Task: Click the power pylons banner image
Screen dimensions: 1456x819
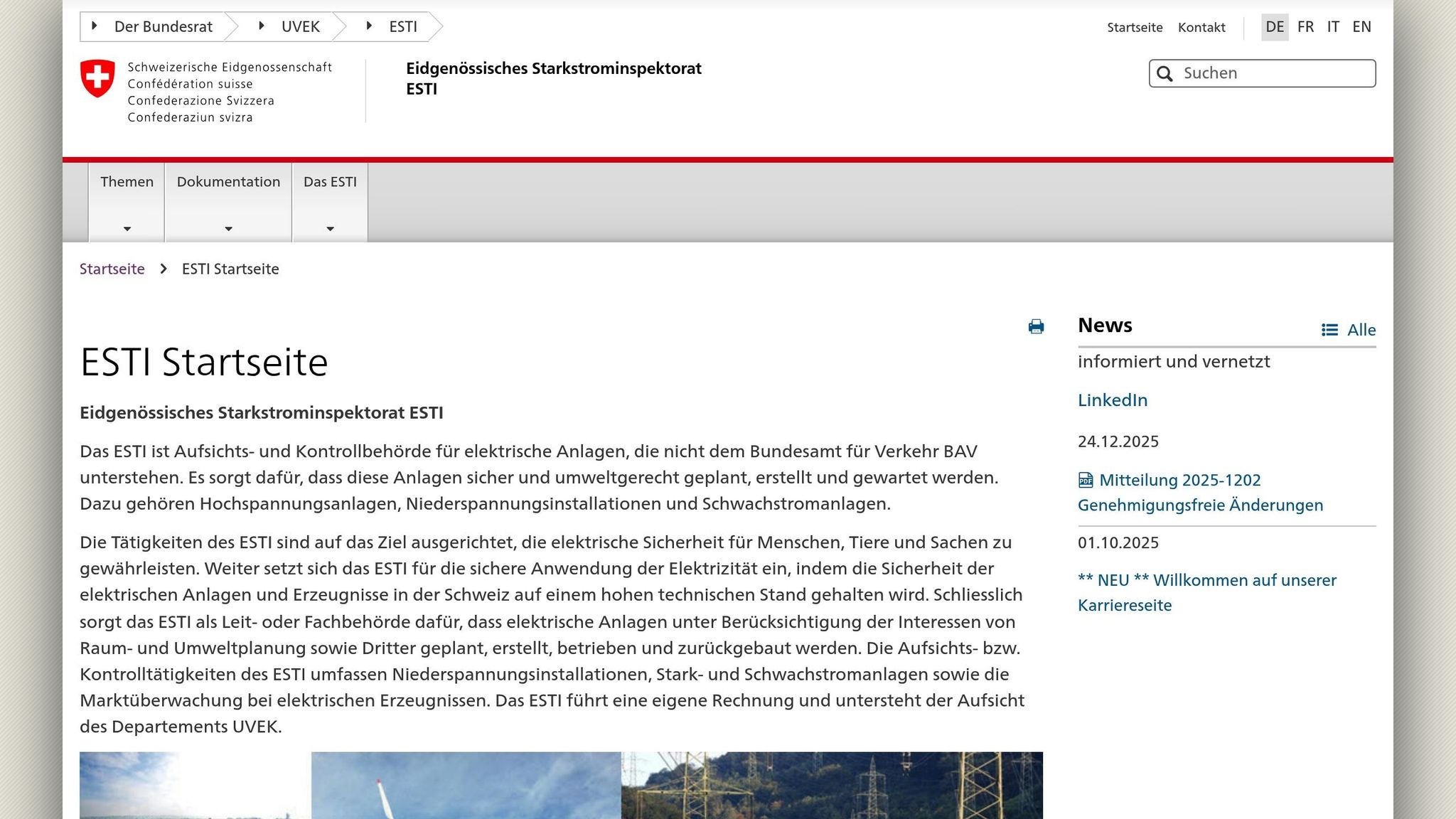Action: click(832, 786)
